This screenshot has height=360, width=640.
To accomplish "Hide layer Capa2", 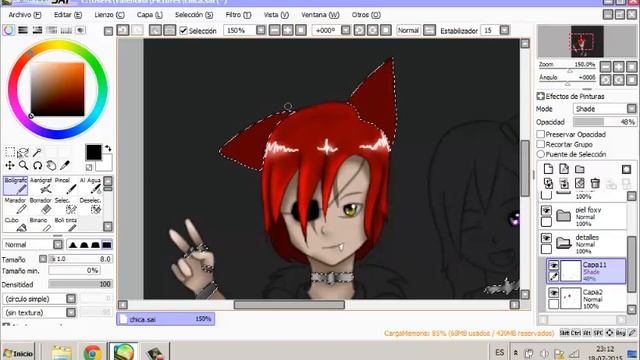I will pyautogui.click(x=553, y=293).
